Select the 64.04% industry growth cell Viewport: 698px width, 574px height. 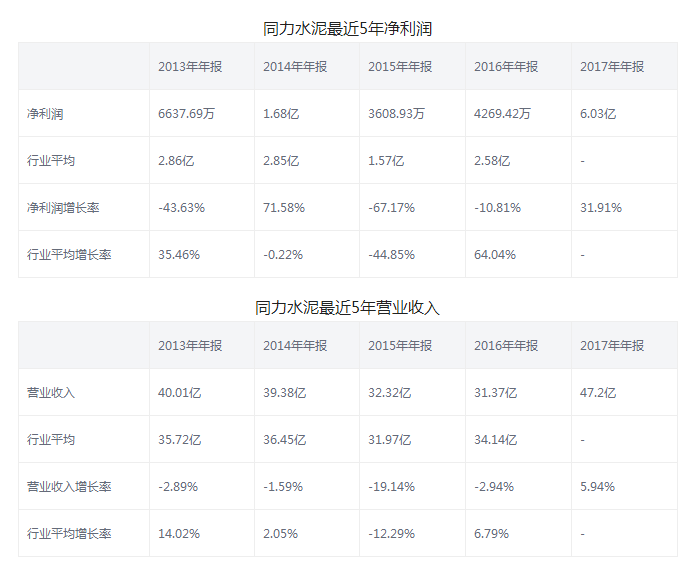[x=495, y=255]
